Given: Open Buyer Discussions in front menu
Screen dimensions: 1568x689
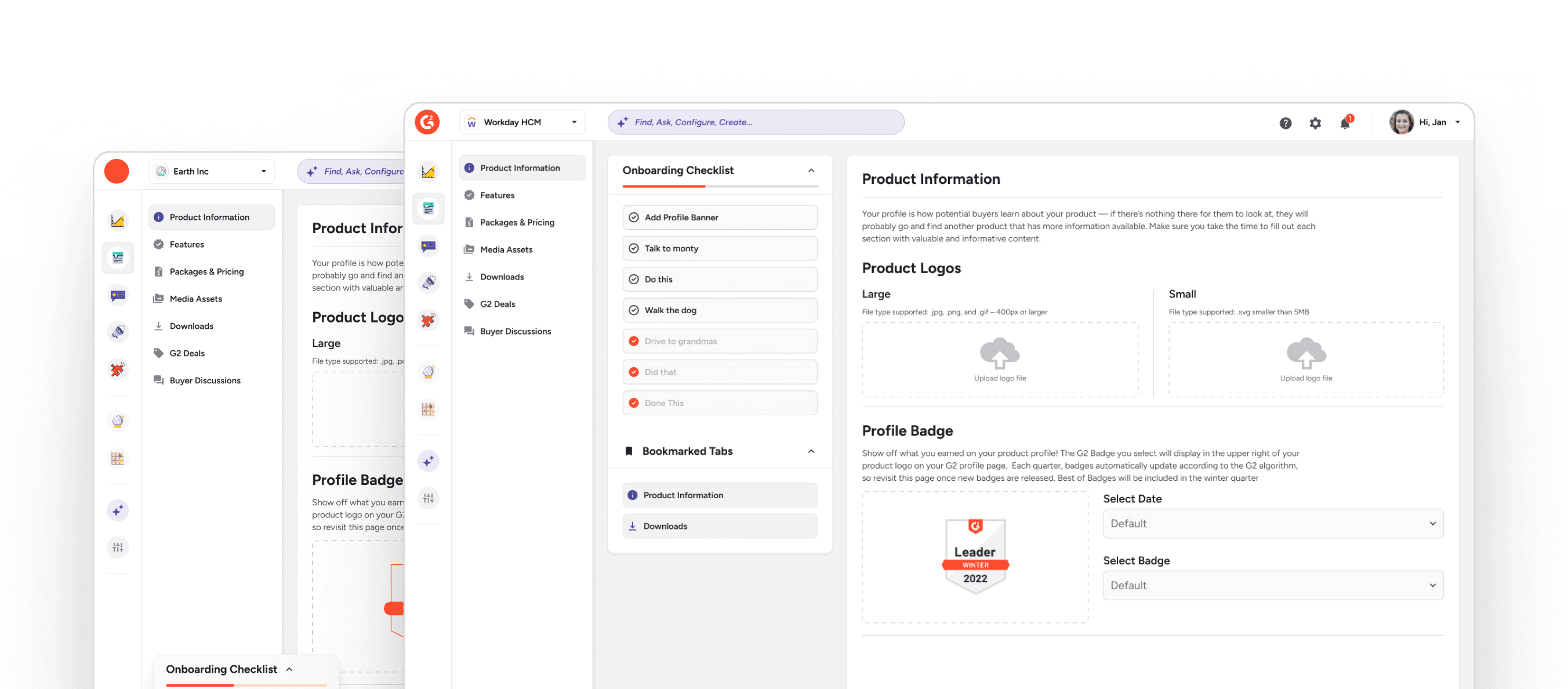Looking at the screenshot, I should [515, 331].
